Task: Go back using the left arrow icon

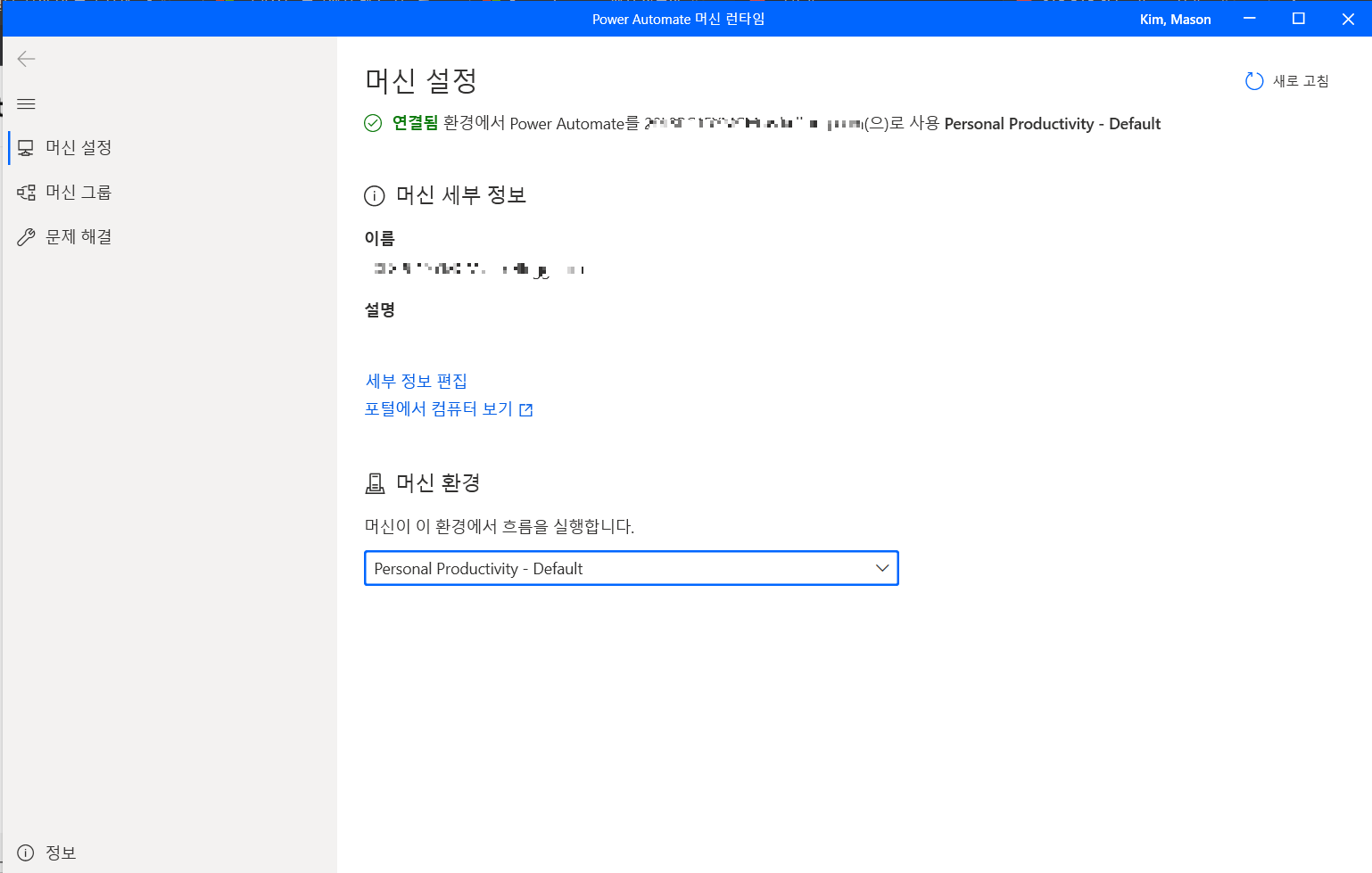Action: click(26, 59)
